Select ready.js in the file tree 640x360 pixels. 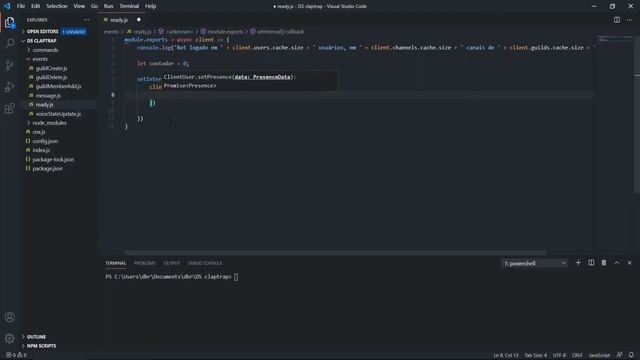coord(44,104)
